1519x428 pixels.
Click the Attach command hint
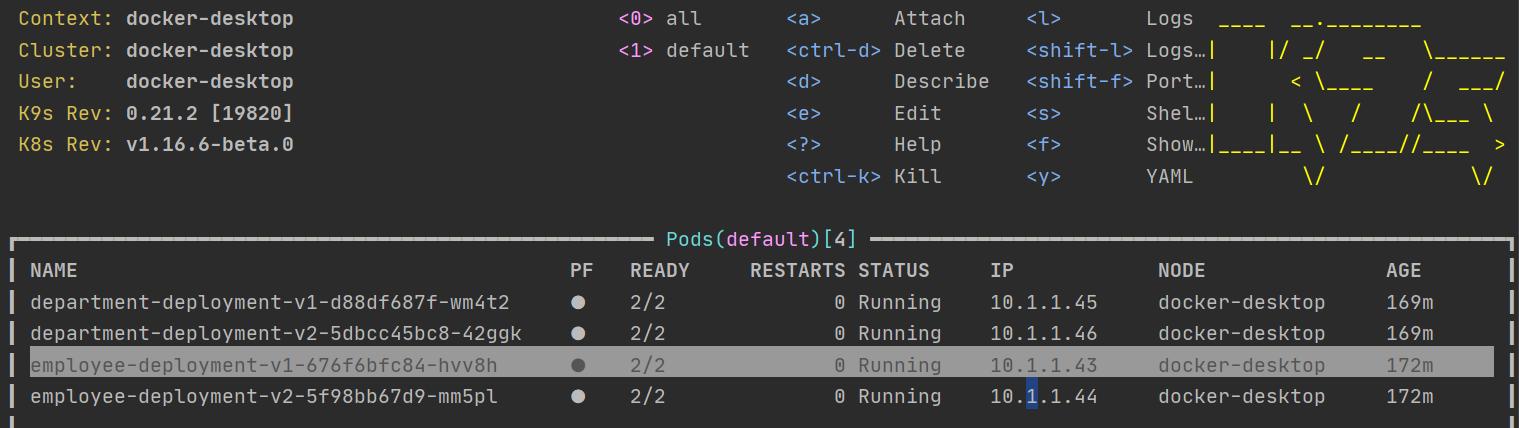point(929,19)
